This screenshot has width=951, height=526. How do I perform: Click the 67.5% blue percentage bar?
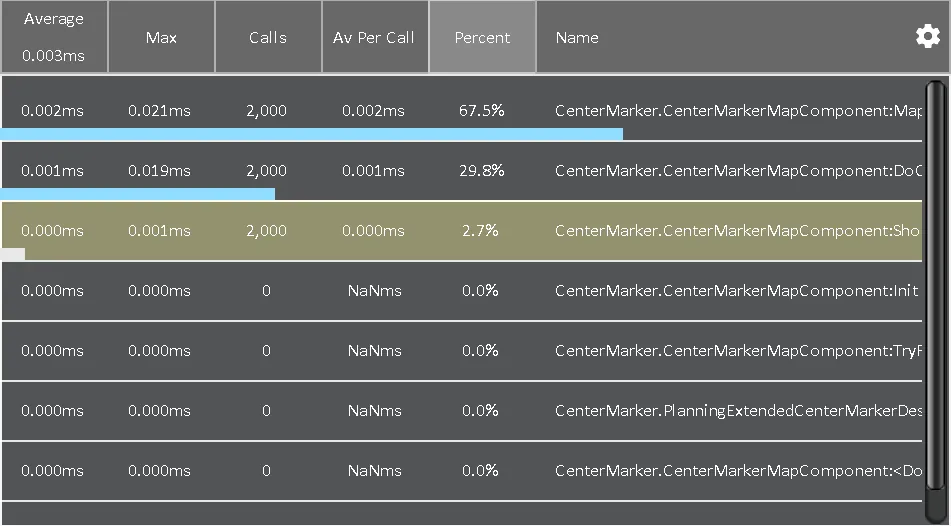(x=311, y=134)
